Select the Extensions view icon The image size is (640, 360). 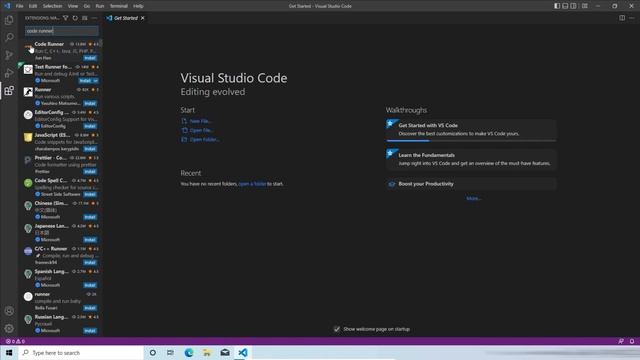click(x=9, y=90)
